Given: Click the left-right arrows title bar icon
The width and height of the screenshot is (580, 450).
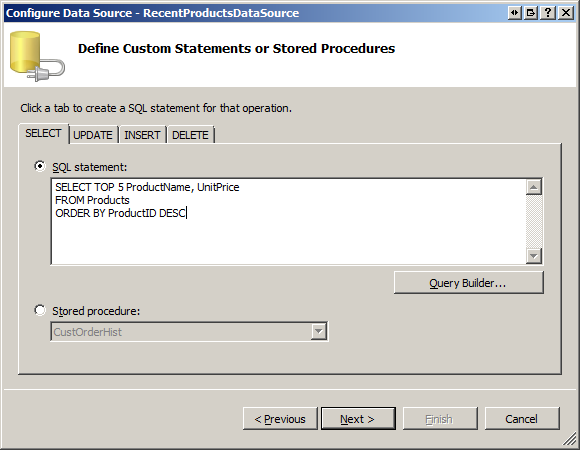Looking at the screenshot, I should click(515, 13).
